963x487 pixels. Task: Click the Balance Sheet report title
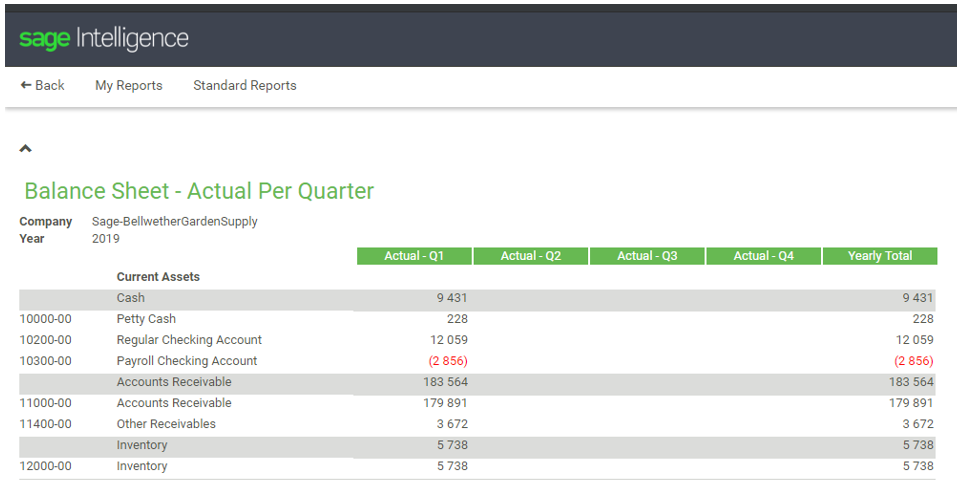tap(199, 191)
